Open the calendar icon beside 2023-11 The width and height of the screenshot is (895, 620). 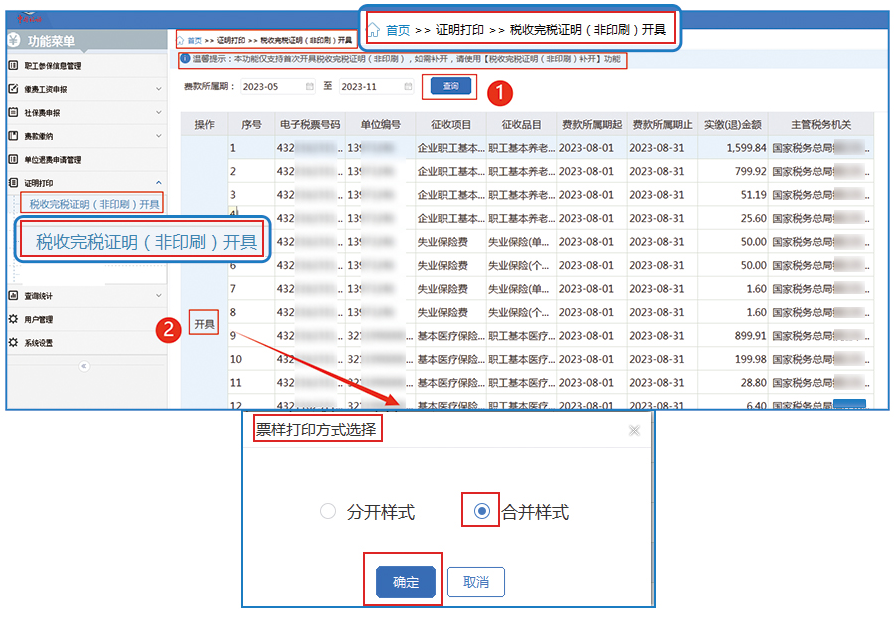pyautogui.click(x=407, y=86)
